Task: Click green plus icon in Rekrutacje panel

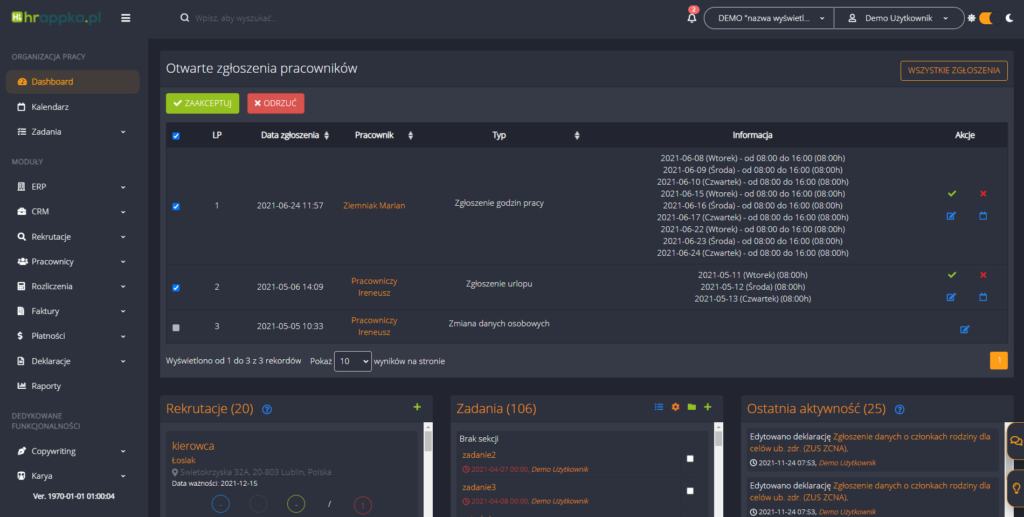Action: click(x=417, y=407)
